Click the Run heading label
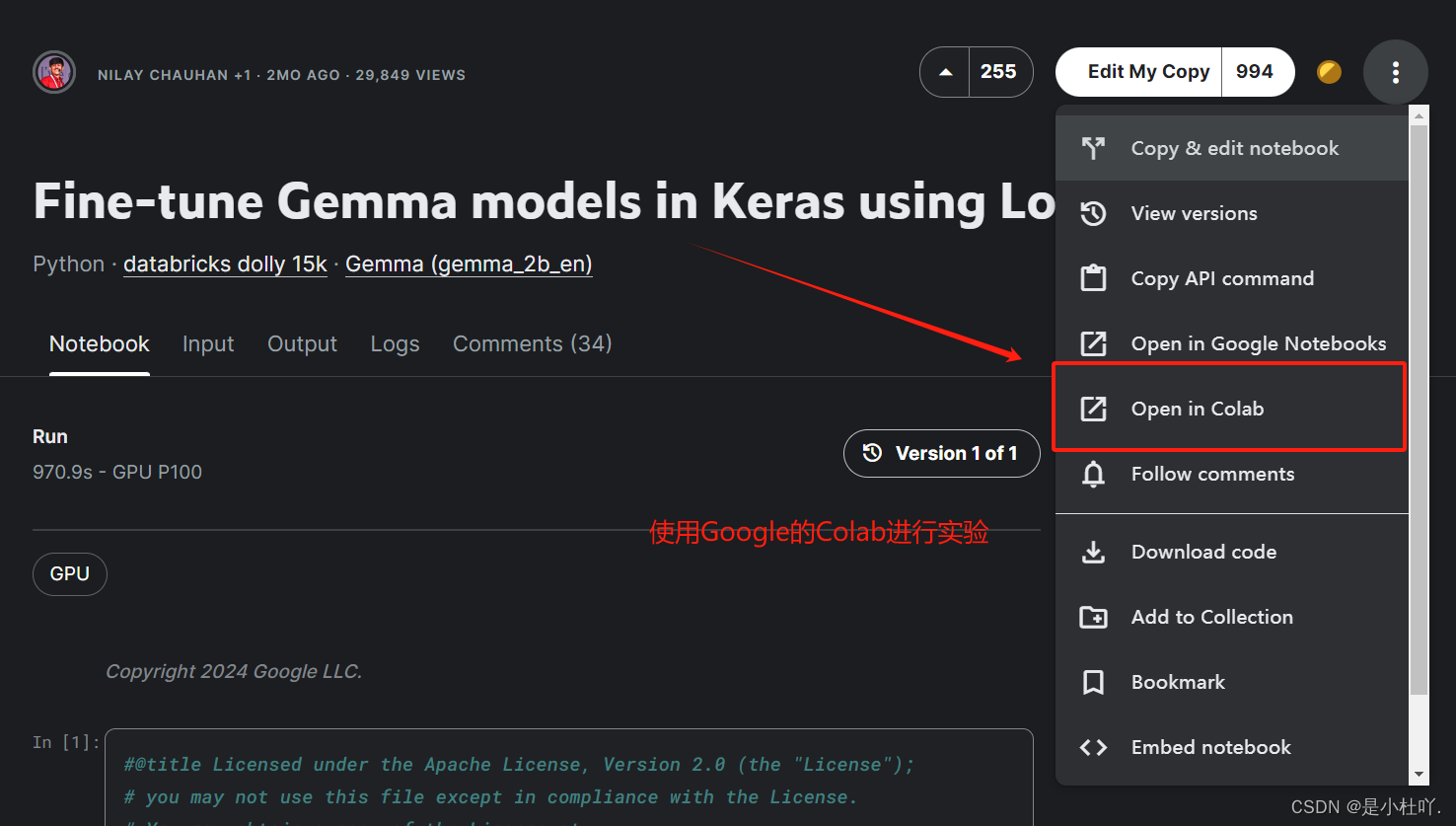 pyautogui.click(x=50, y=436)
